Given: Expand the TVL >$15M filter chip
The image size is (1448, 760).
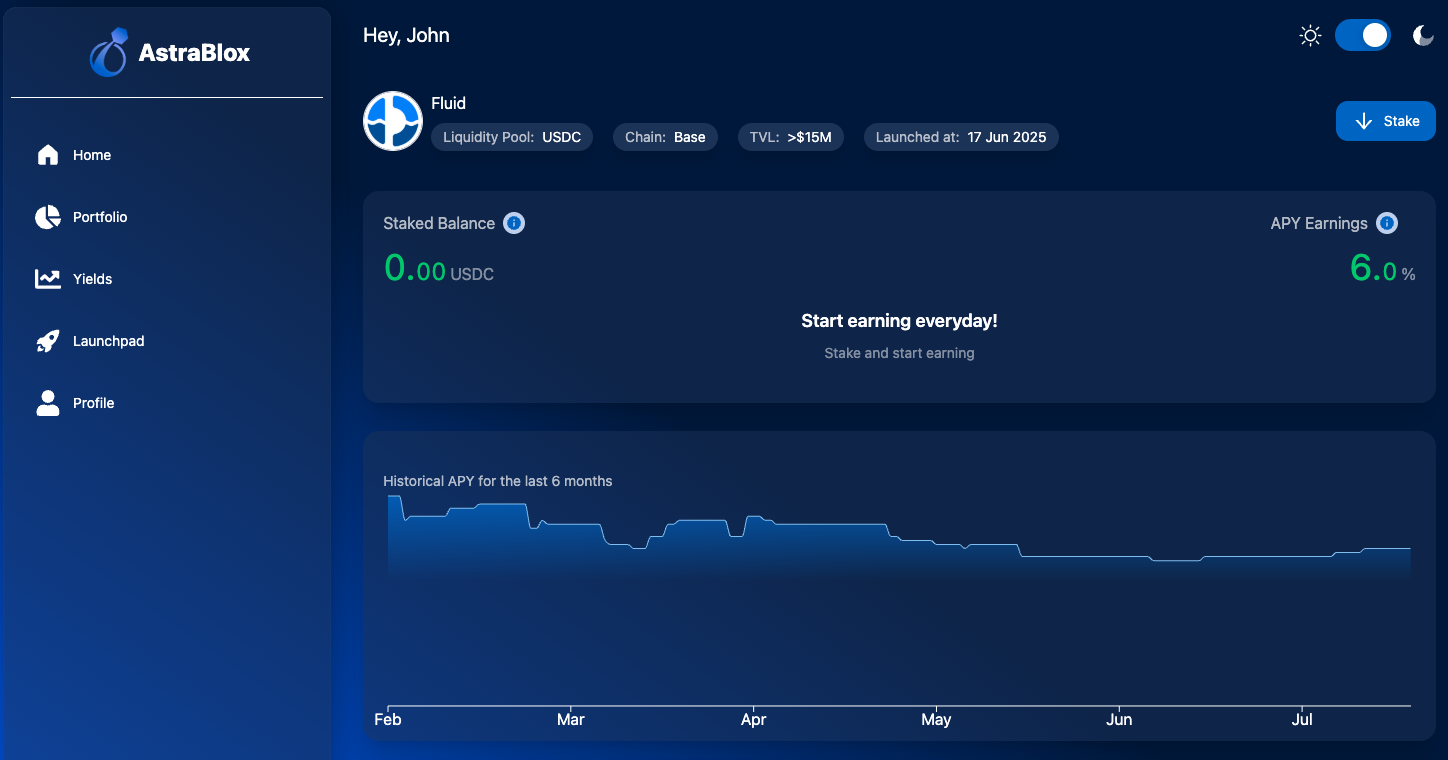Looking at the screenshot, I should (791, 137).
